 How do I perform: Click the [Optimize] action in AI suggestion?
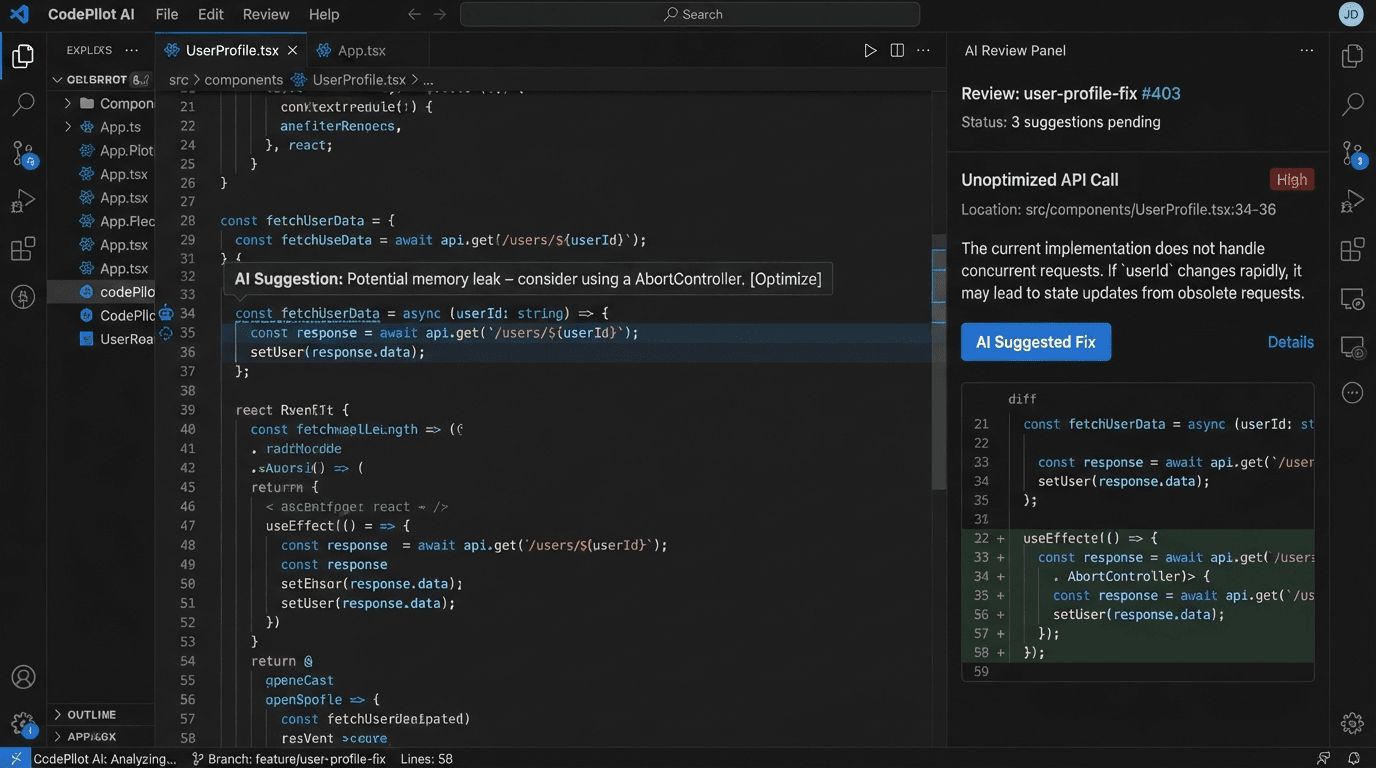pyautogui.click(x=785, y=279)
